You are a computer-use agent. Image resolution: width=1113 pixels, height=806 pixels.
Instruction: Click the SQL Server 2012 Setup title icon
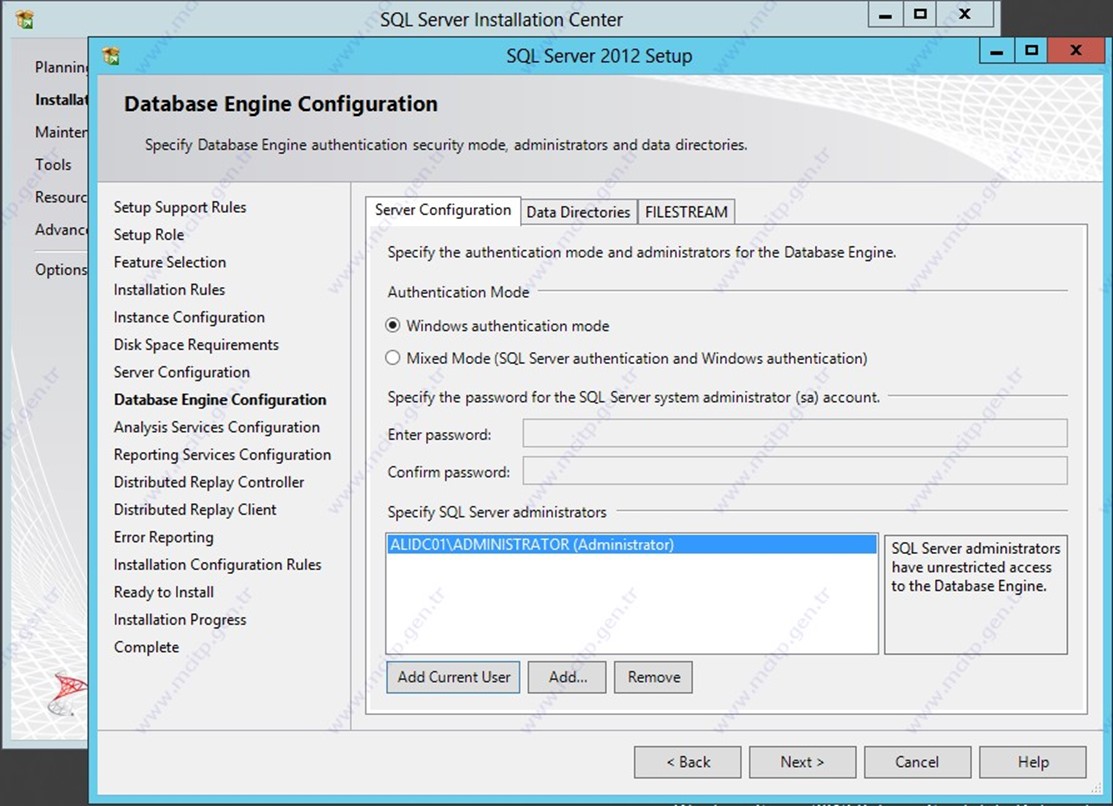tap(111, 55)
